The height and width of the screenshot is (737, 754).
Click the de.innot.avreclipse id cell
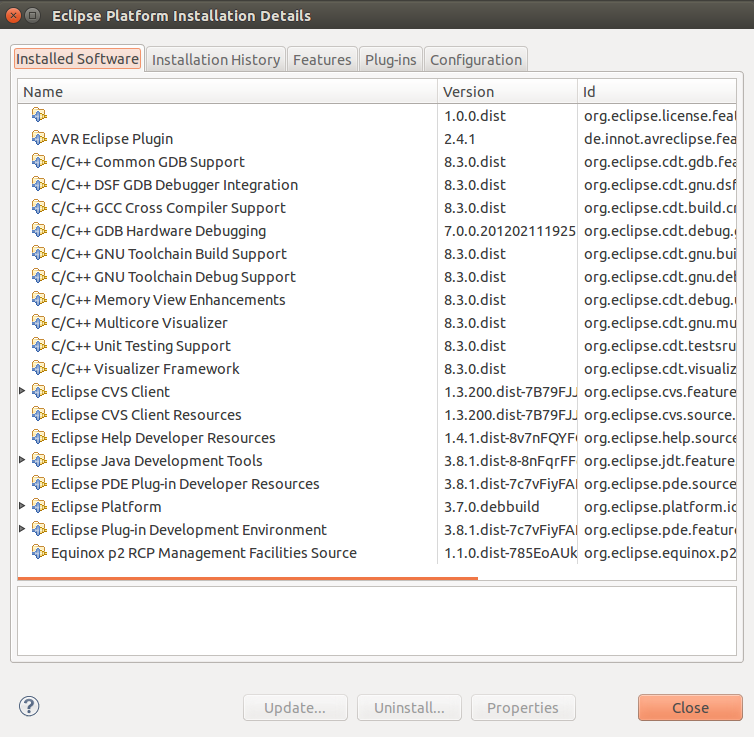tap(660, 139)
